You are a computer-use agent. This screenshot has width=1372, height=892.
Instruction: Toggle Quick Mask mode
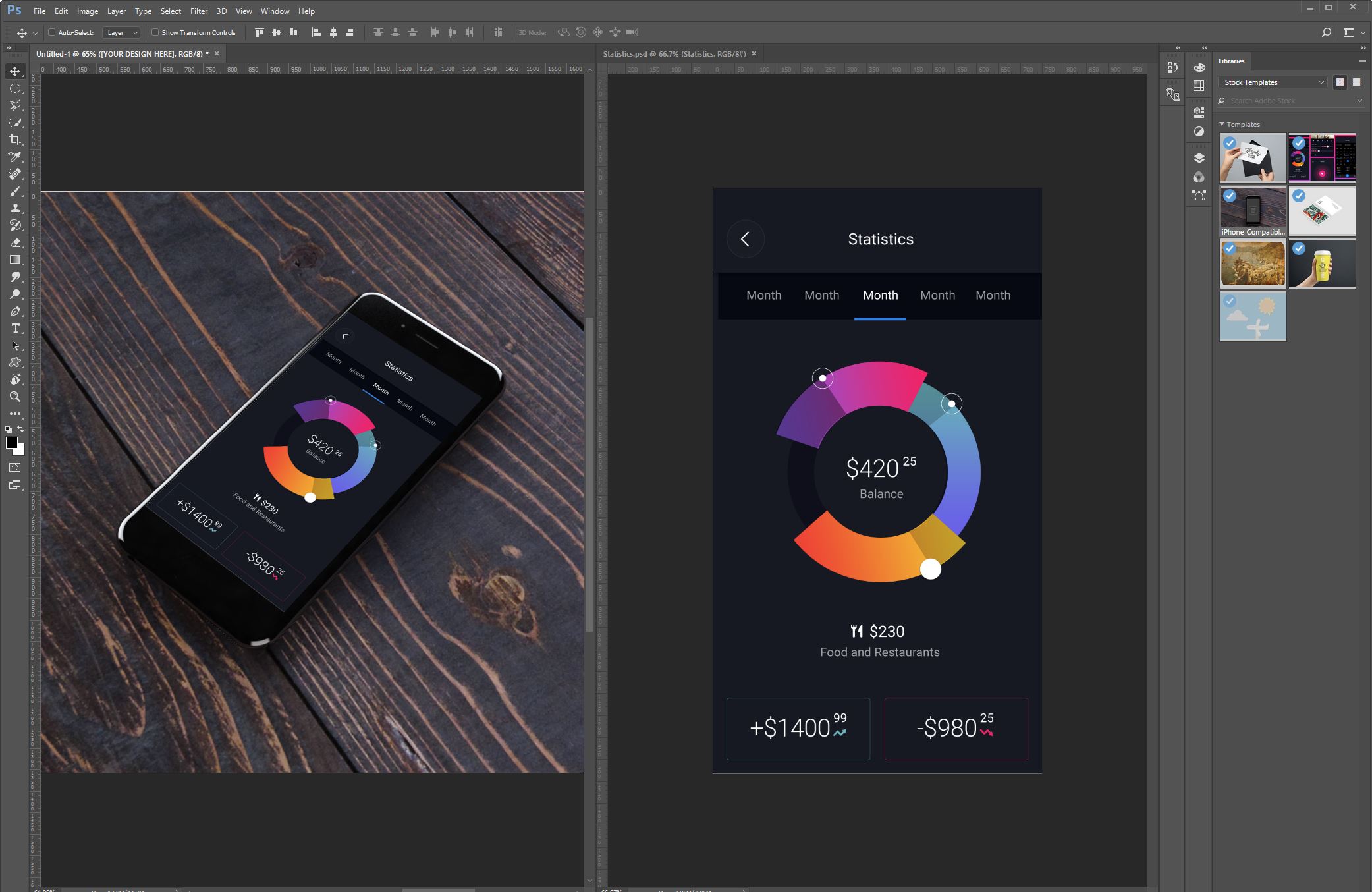pos(14,468)
